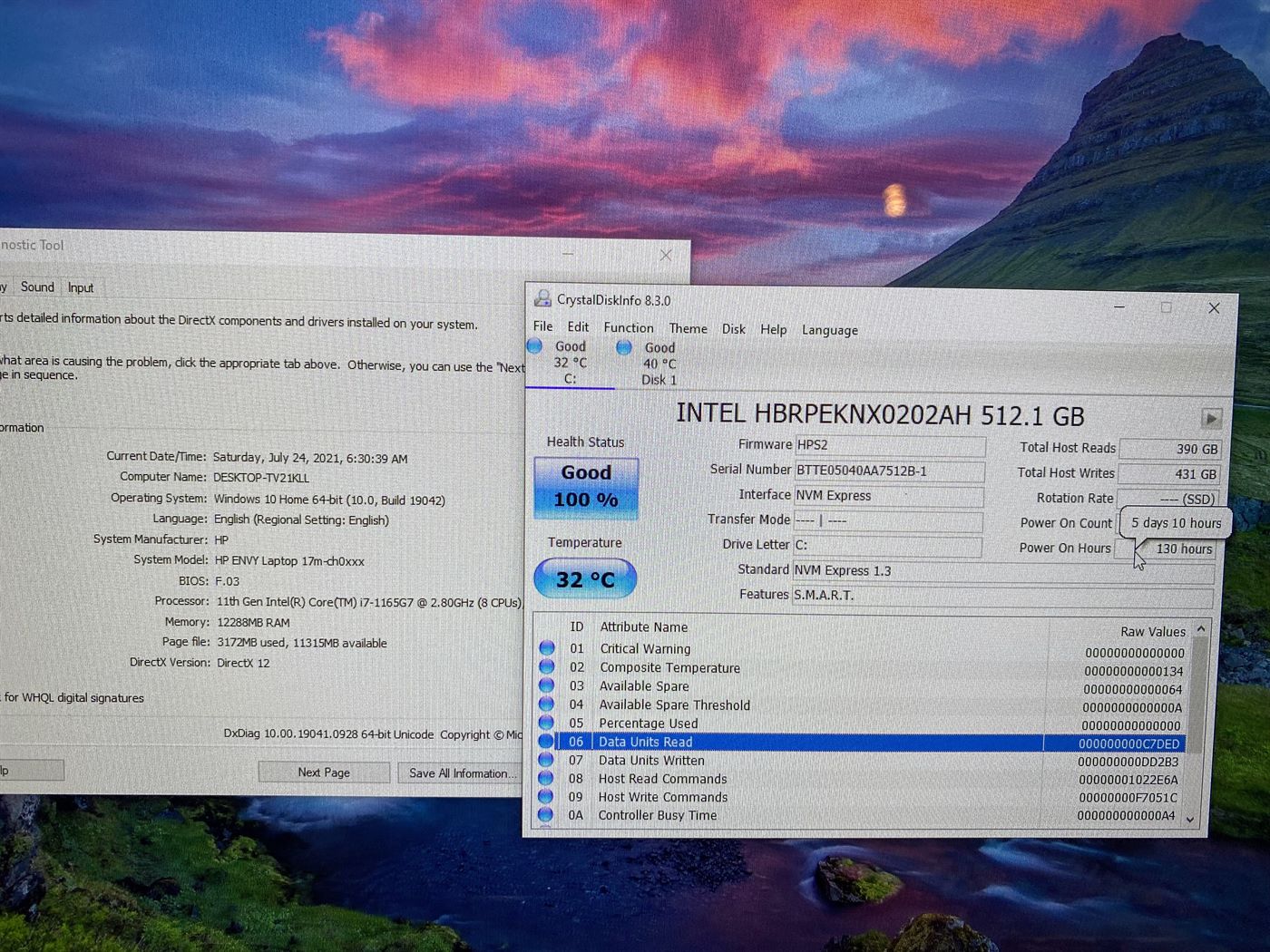Click the next disk arrow button
The width and height of the screenshot is (1270, 952).
[1211, 418]
